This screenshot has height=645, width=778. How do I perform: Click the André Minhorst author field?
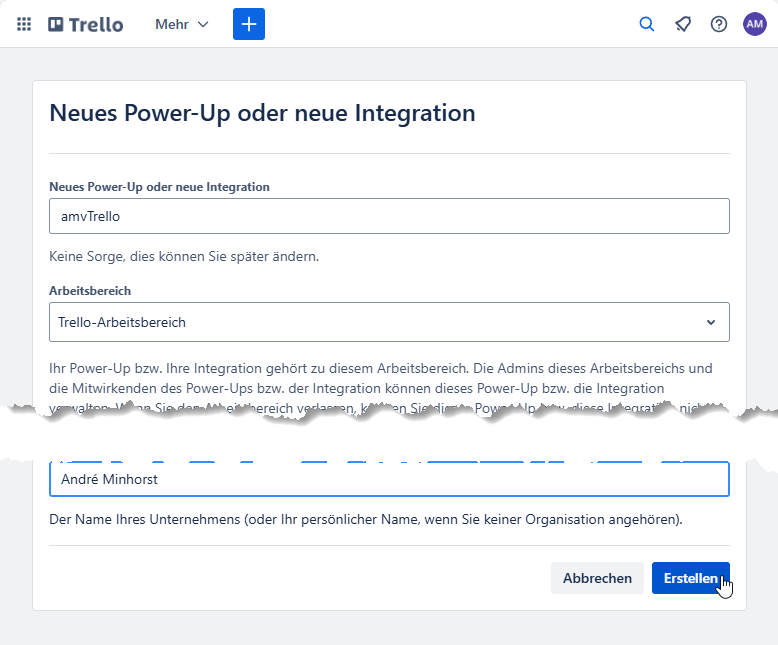click(388, 479)
